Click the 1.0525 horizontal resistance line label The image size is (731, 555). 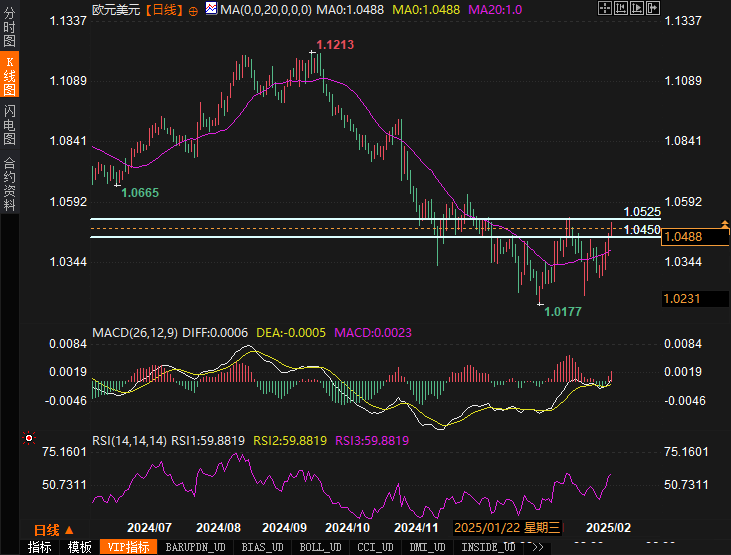[641, 212]
